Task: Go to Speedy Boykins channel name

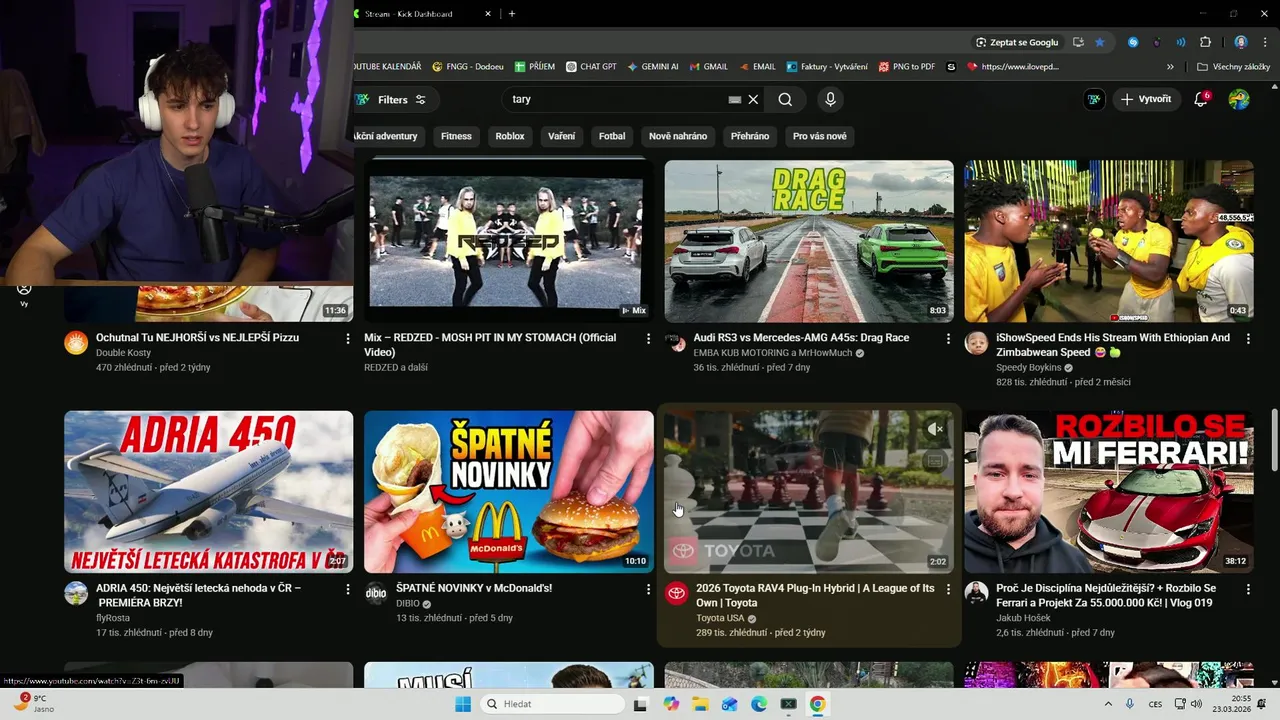Action: [1028, 368]
